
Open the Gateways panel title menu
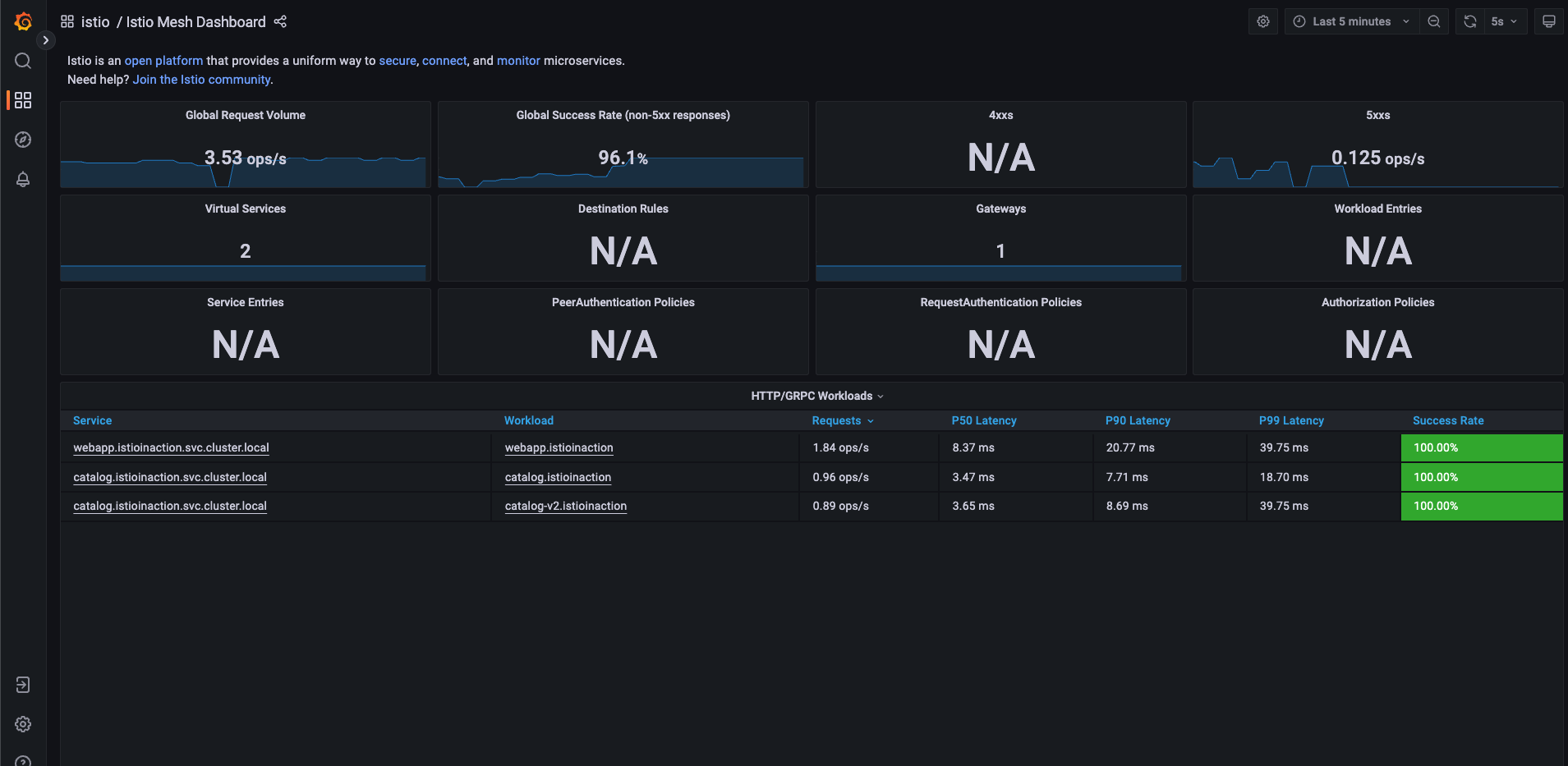pos(1000,209)
